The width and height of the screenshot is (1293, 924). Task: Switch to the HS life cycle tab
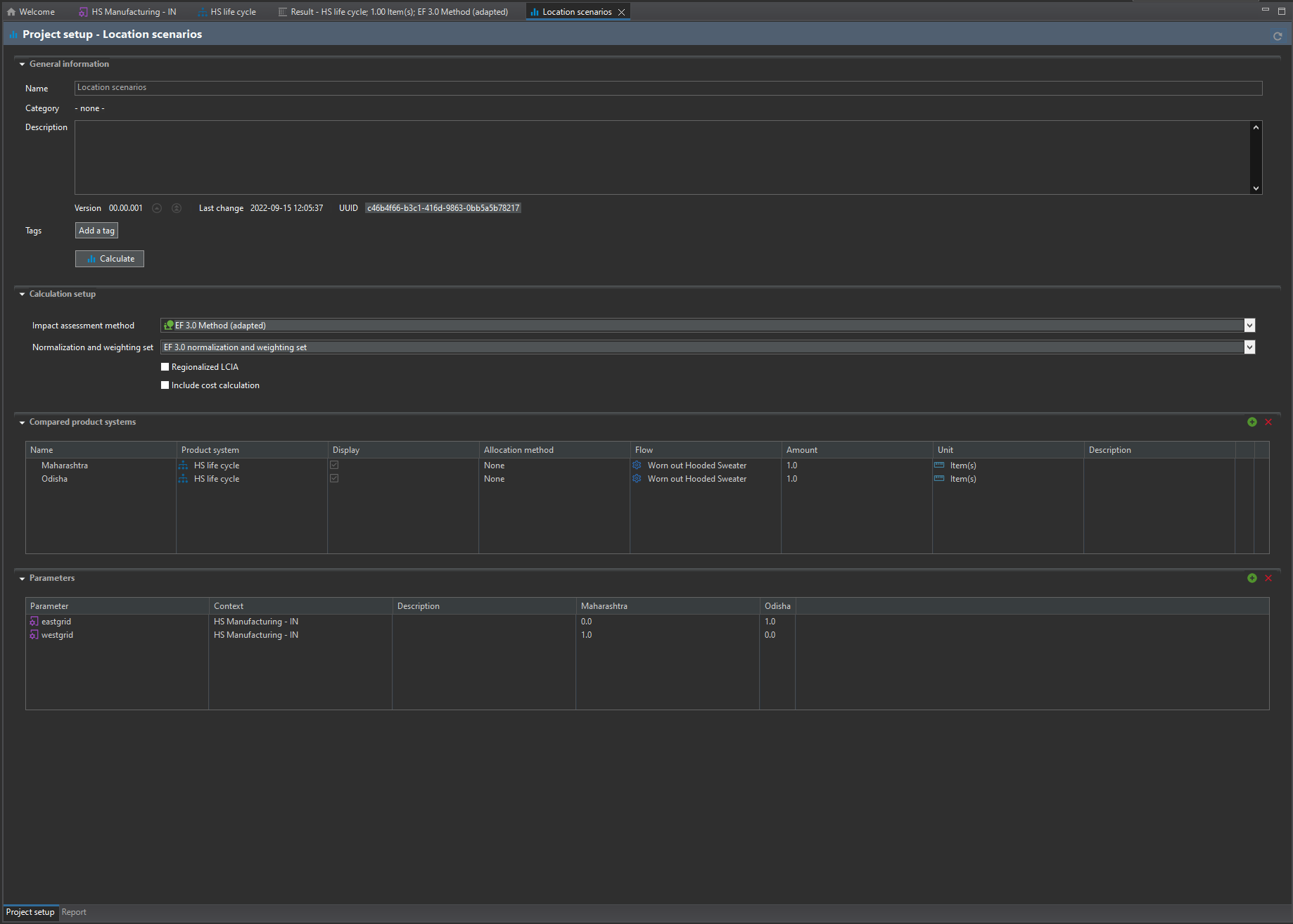coord(227,12)
